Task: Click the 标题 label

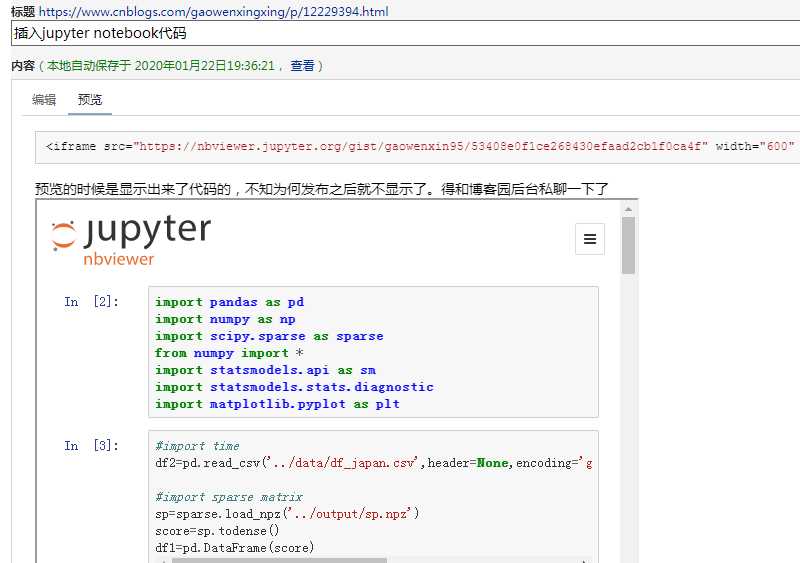Action: point(23,11)
